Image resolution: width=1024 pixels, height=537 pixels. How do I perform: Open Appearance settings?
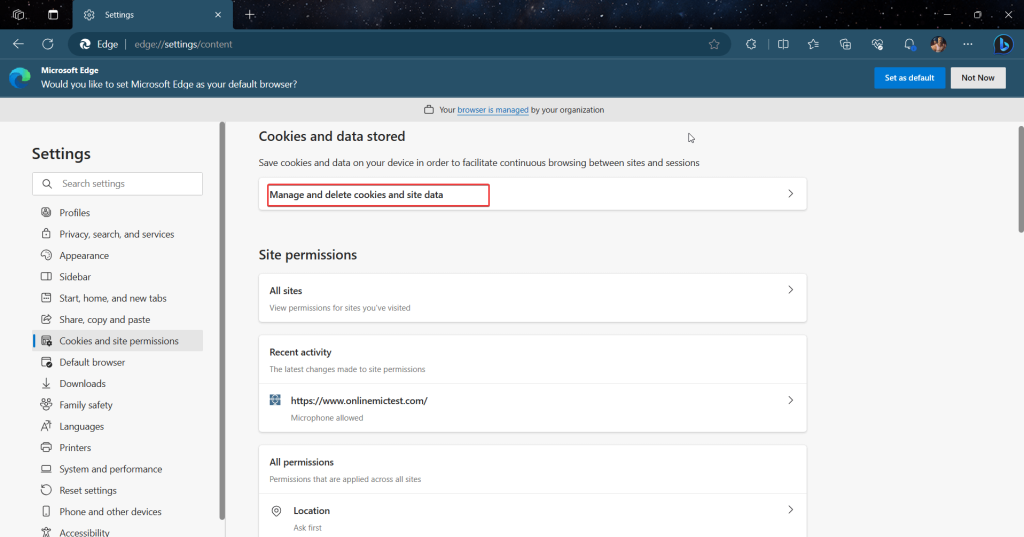click(118, 255)
